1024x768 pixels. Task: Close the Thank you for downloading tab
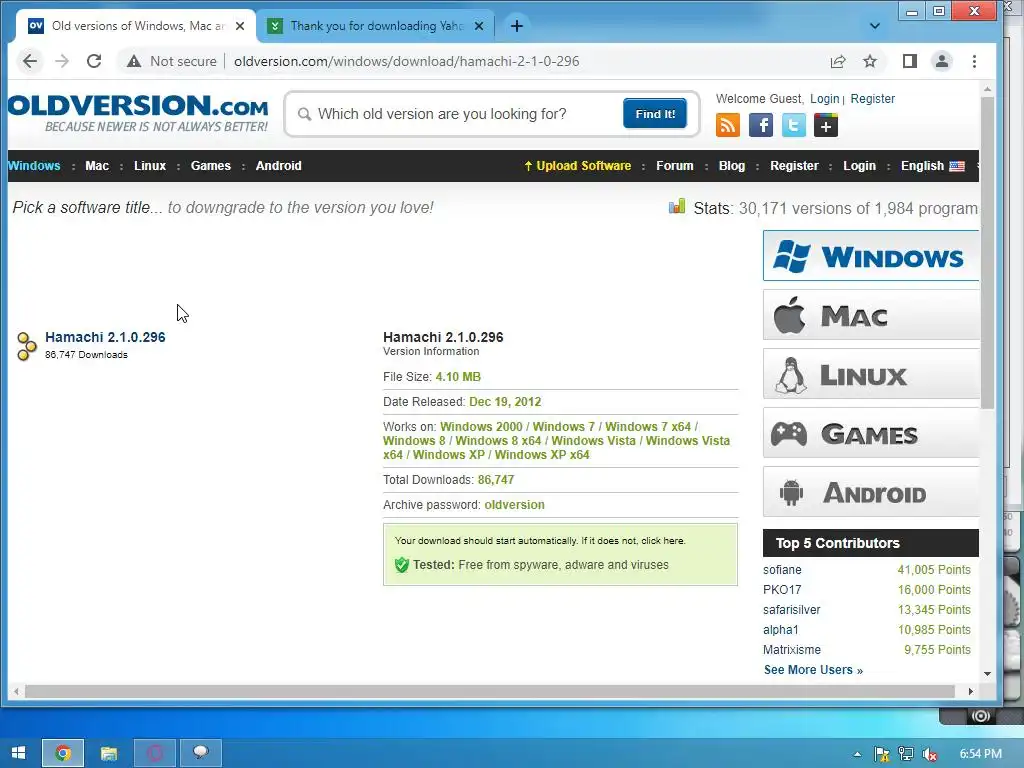479,26
